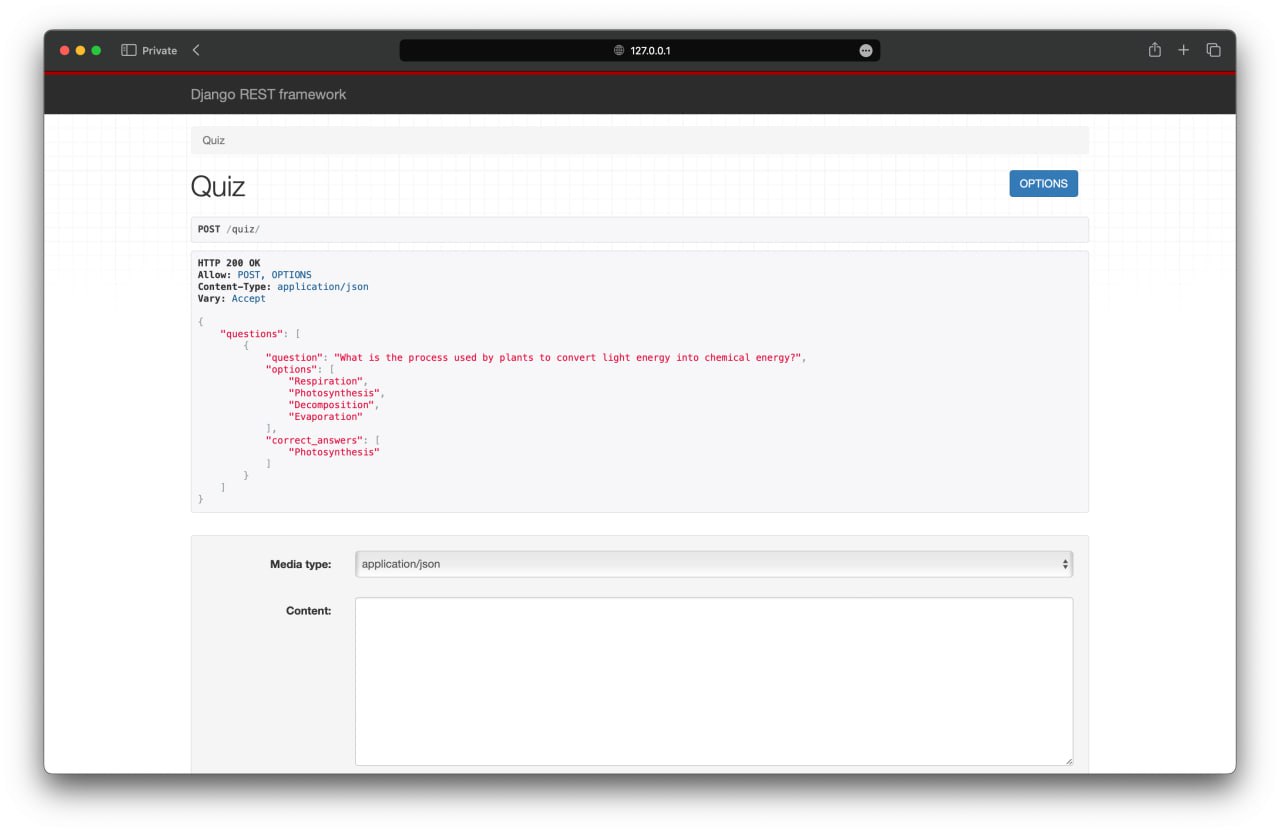Viewport: 1280px width, 832px height.
Task: Open the Media type dropdown
Action: [x=713, y=564]
